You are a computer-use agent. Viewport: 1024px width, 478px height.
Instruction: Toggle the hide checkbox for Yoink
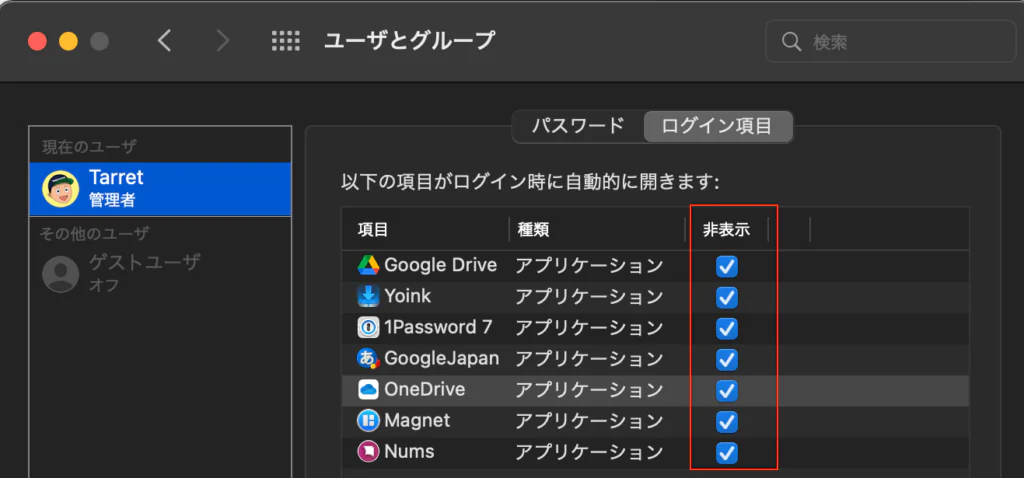tap(727, 298)
